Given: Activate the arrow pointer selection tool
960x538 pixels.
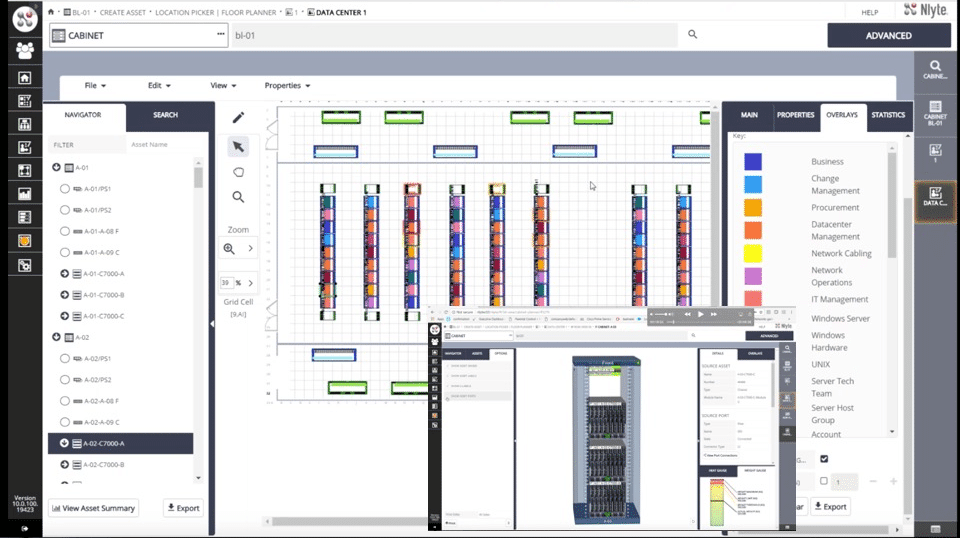Looking at the screenshot, I should 238,147.
